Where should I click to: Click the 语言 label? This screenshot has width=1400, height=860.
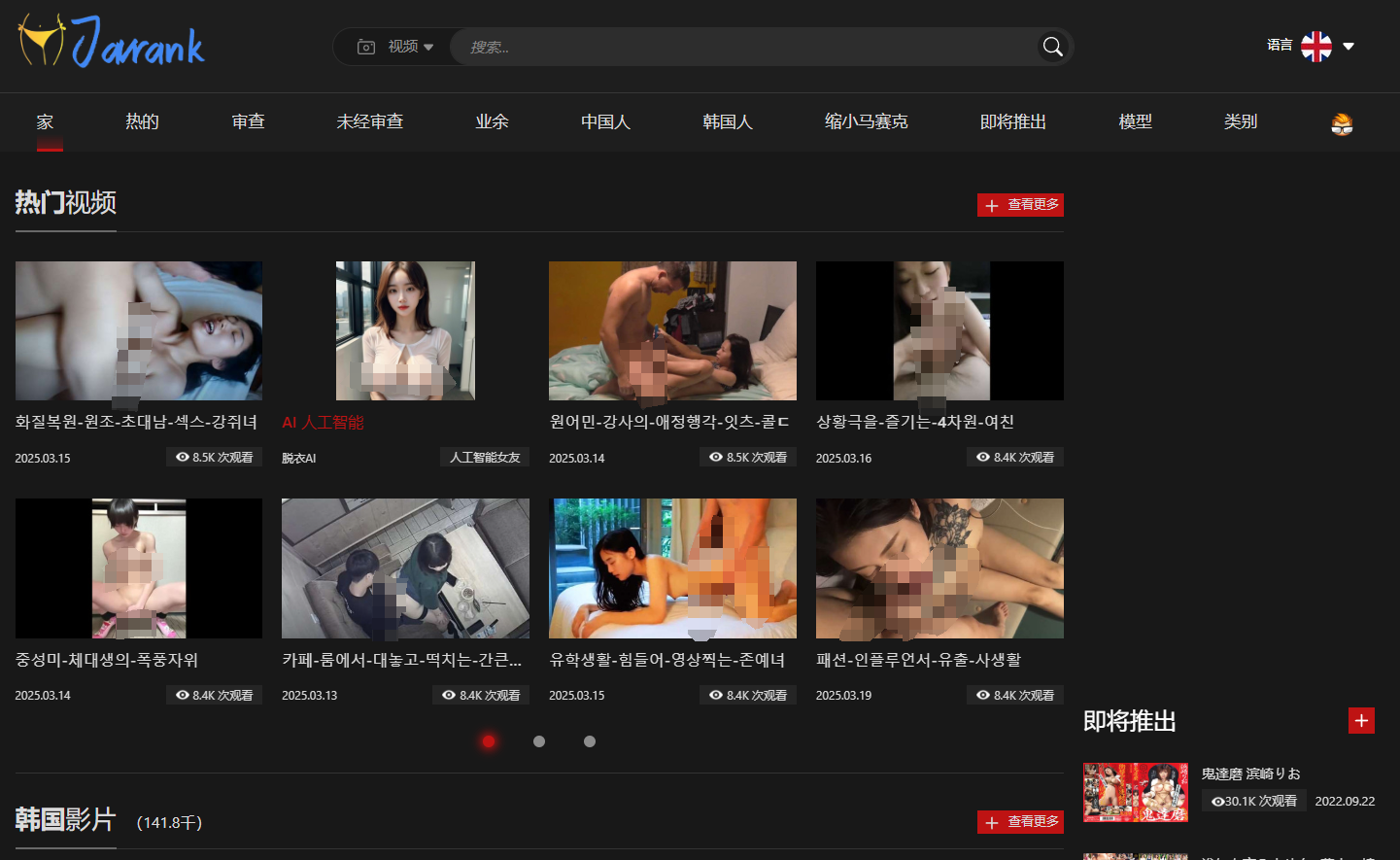pos(1280,45)
